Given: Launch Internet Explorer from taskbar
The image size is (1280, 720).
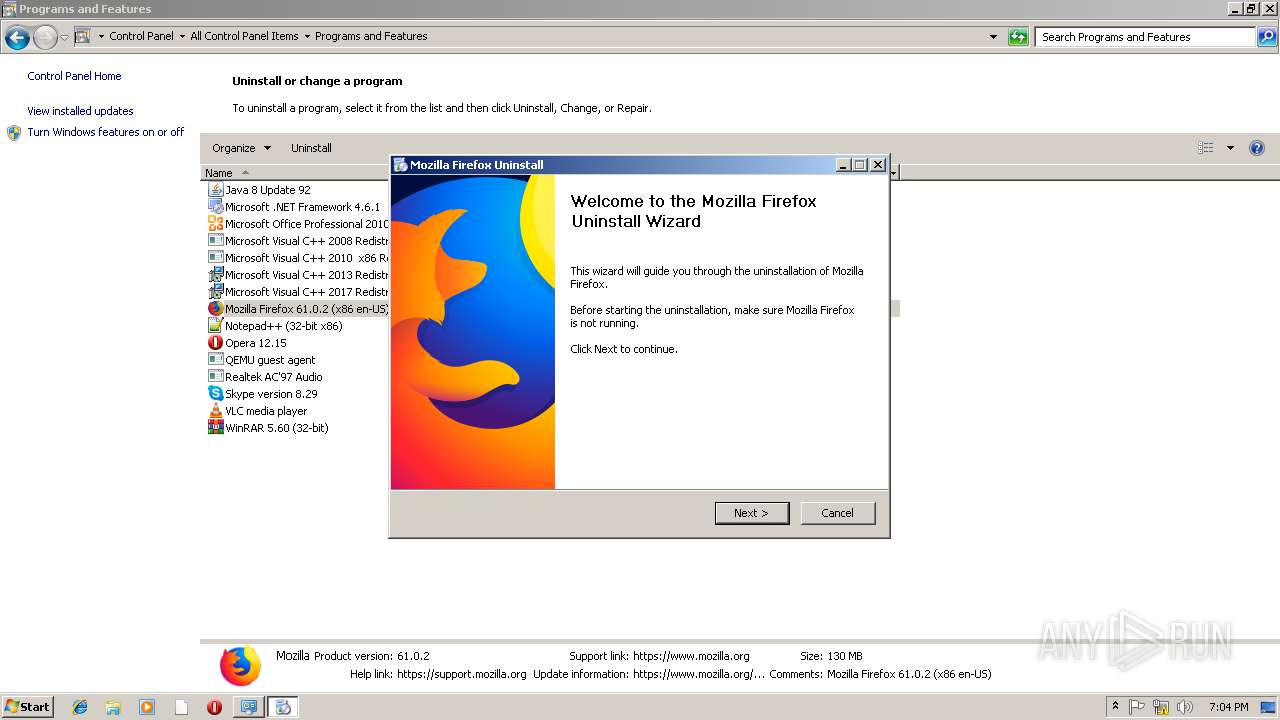Looking at the screenshot, I should pyautogui.click(x=80, y=707).
